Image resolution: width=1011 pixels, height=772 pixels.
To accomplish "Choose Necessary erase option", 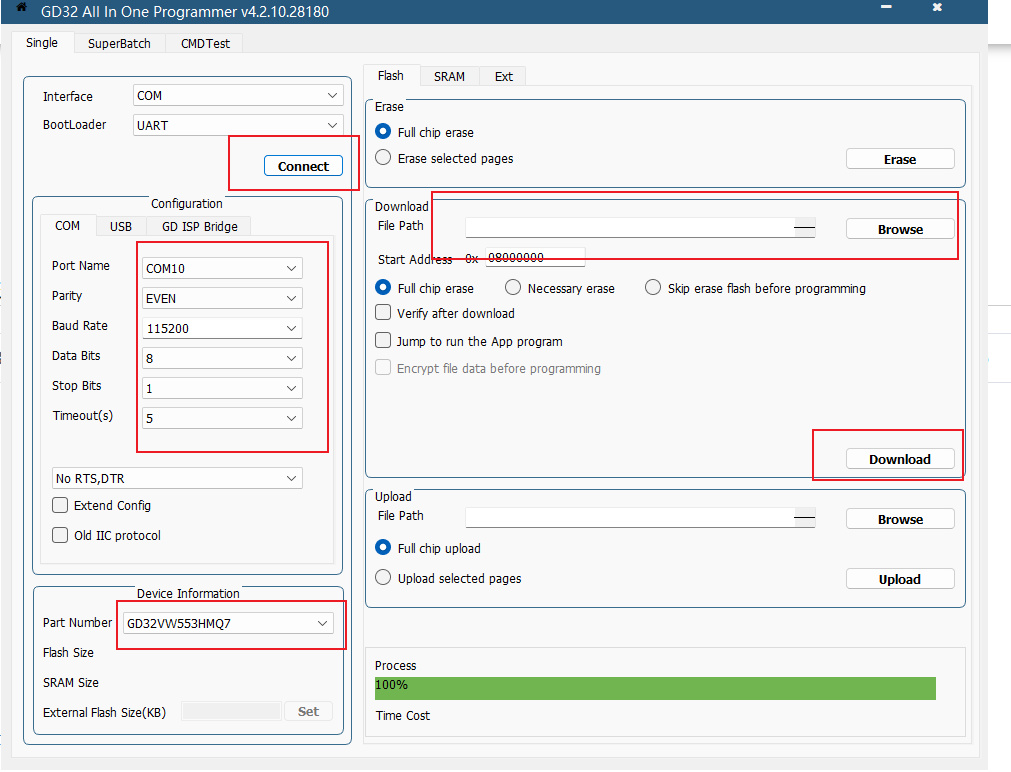I will (513, 288).
